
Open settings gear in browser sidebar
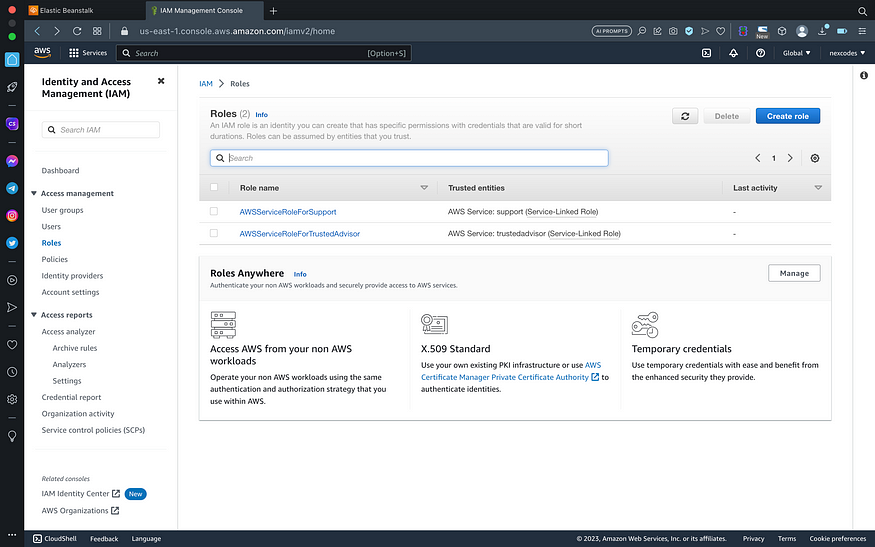[x=12, y=399]
